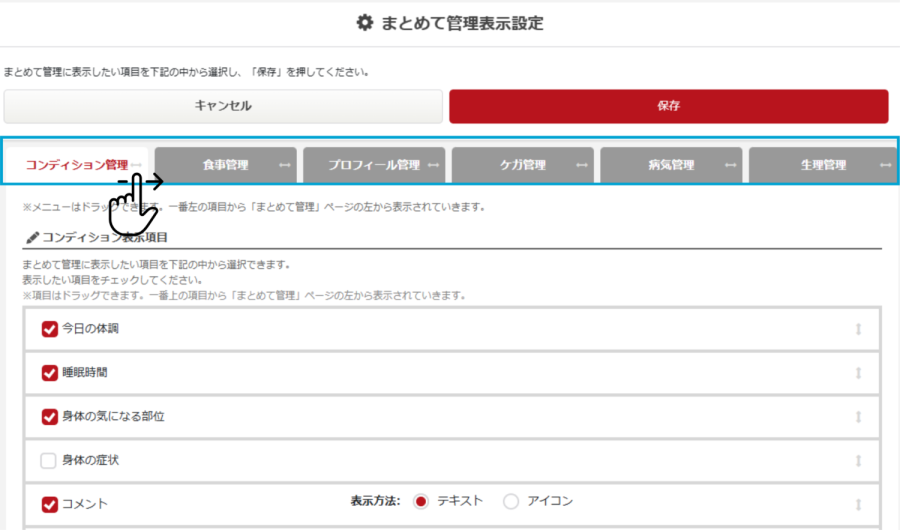This screenshot has width=900, height=530.
Task: Click the drag arrow on ケガ管理 tab
Action: [582, 165]
